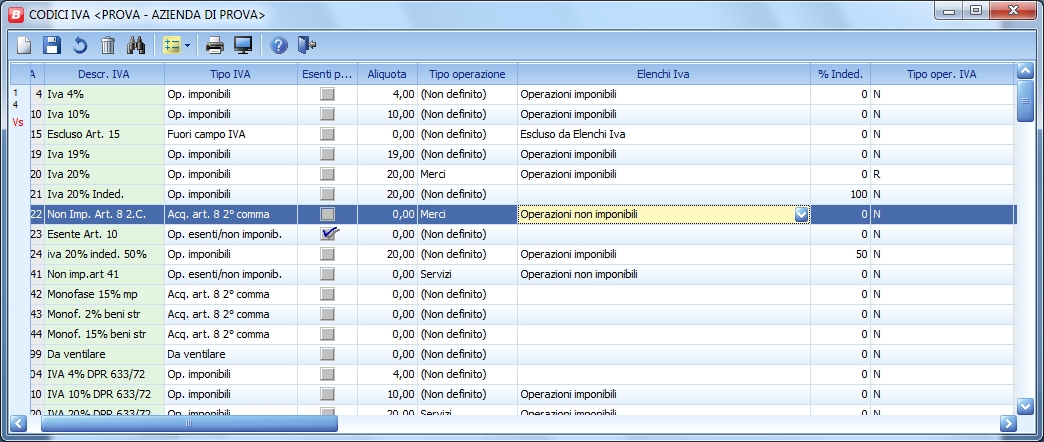Image resolution: width=1044 pixels, height=442 pixels.
Task: Select the iva 20% inded. 50% row
Action: (104, 254)
